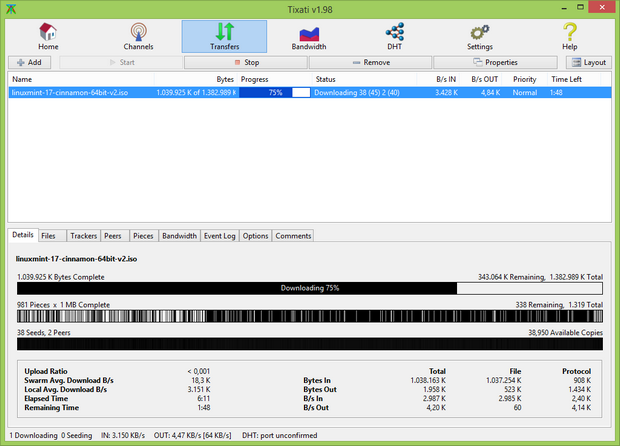Switch to the Details tab

pos(23,235)
